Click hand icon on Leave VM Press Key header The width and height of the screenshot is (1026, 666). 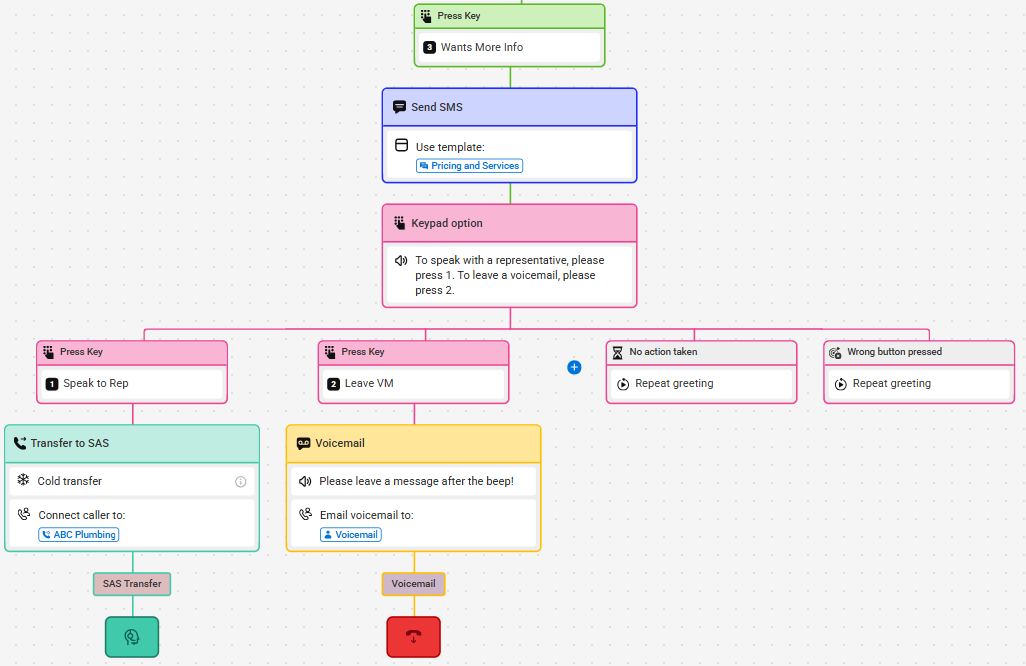(x=330, y=352)
